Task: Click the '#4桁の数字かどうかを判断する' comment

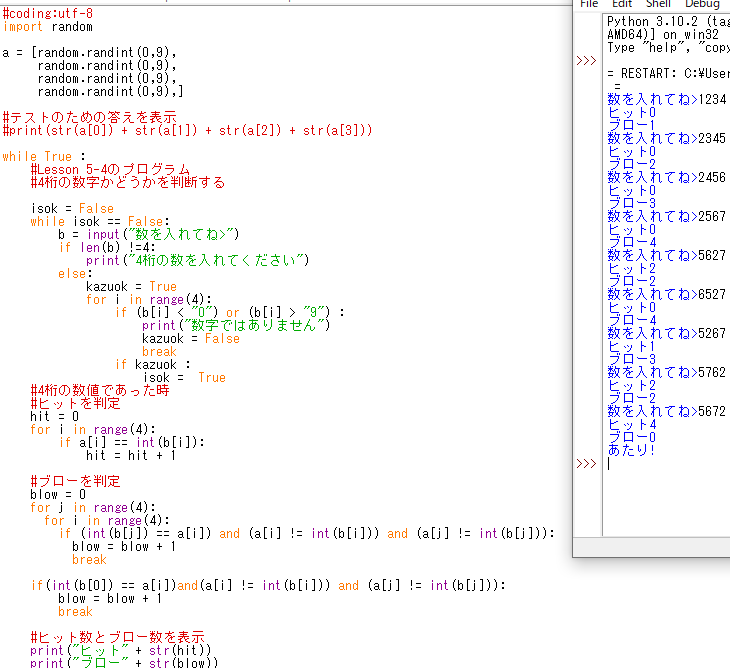Action: (128, 182)
